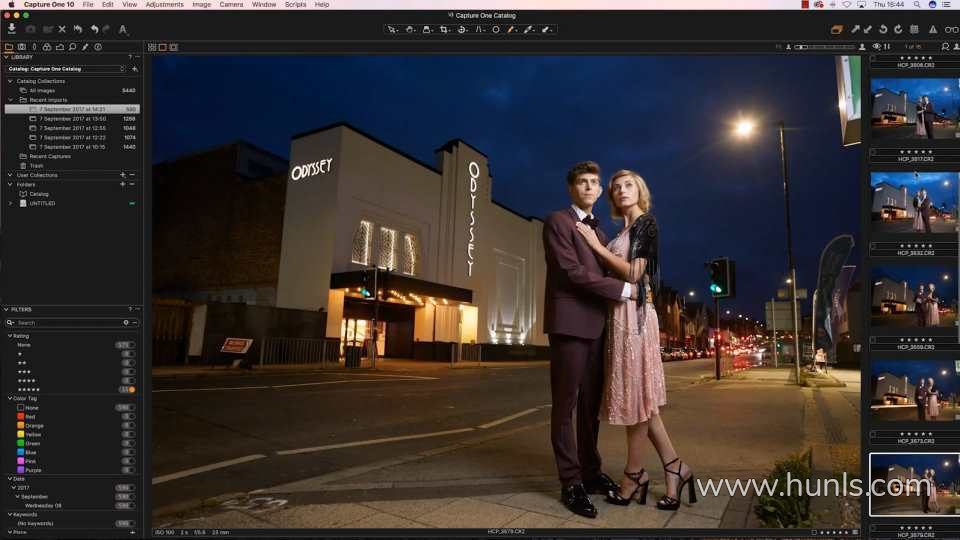Click the Orange color tag swatch

pos(21,426)
